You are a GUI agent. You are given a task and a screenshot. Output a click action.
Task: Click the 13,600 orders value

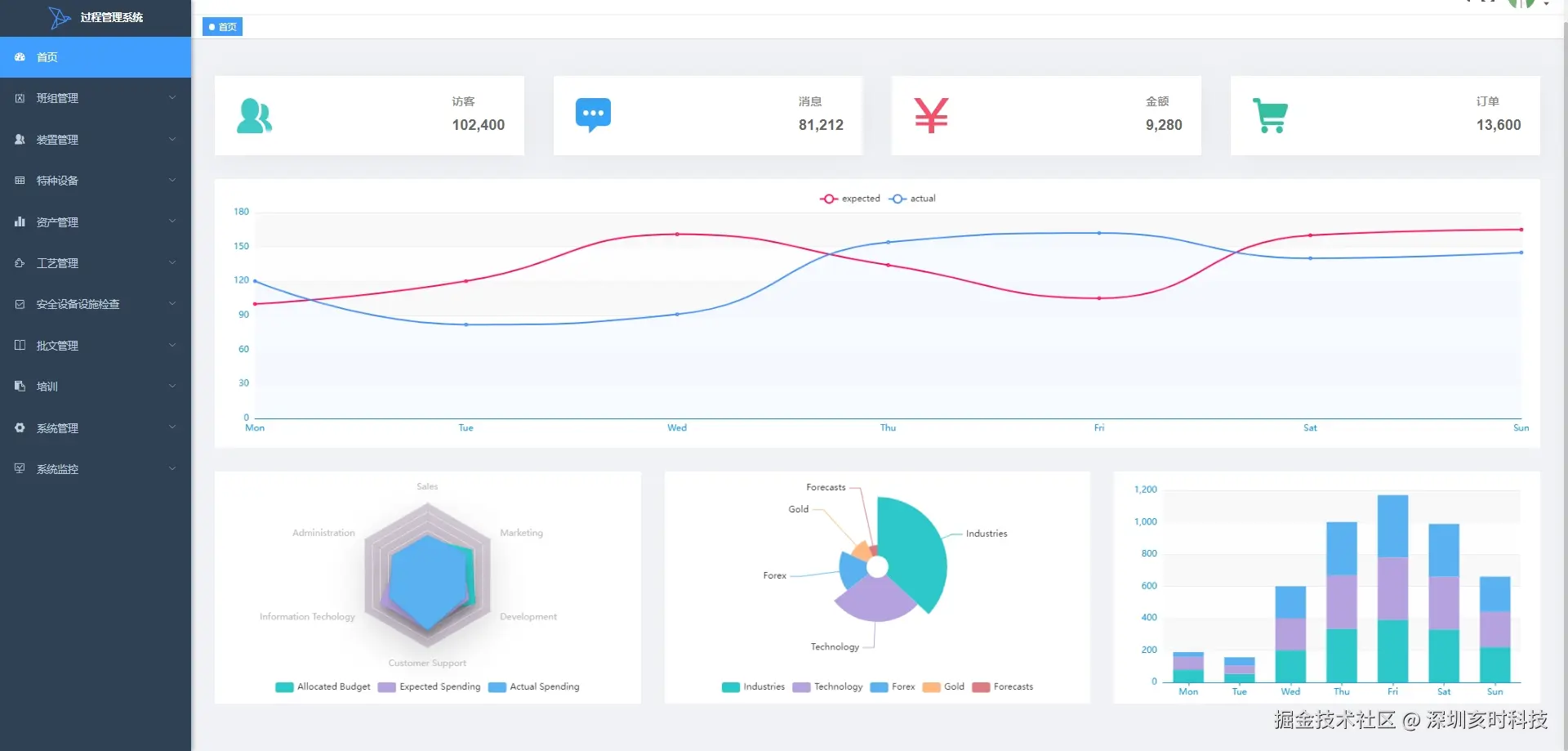click(1499, 125)
